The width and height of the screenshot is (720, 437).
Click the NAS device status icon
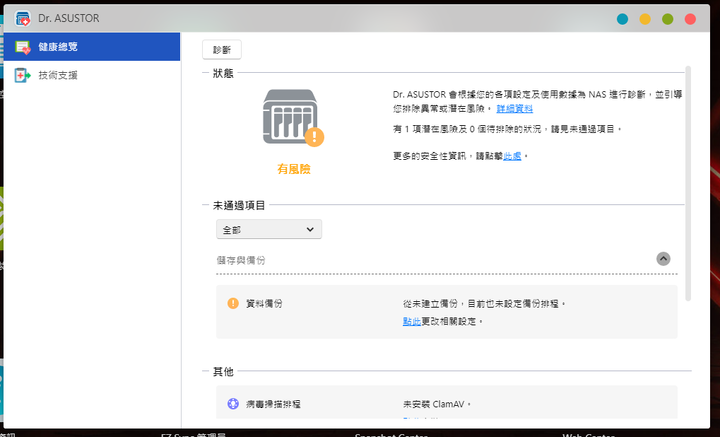290,116
